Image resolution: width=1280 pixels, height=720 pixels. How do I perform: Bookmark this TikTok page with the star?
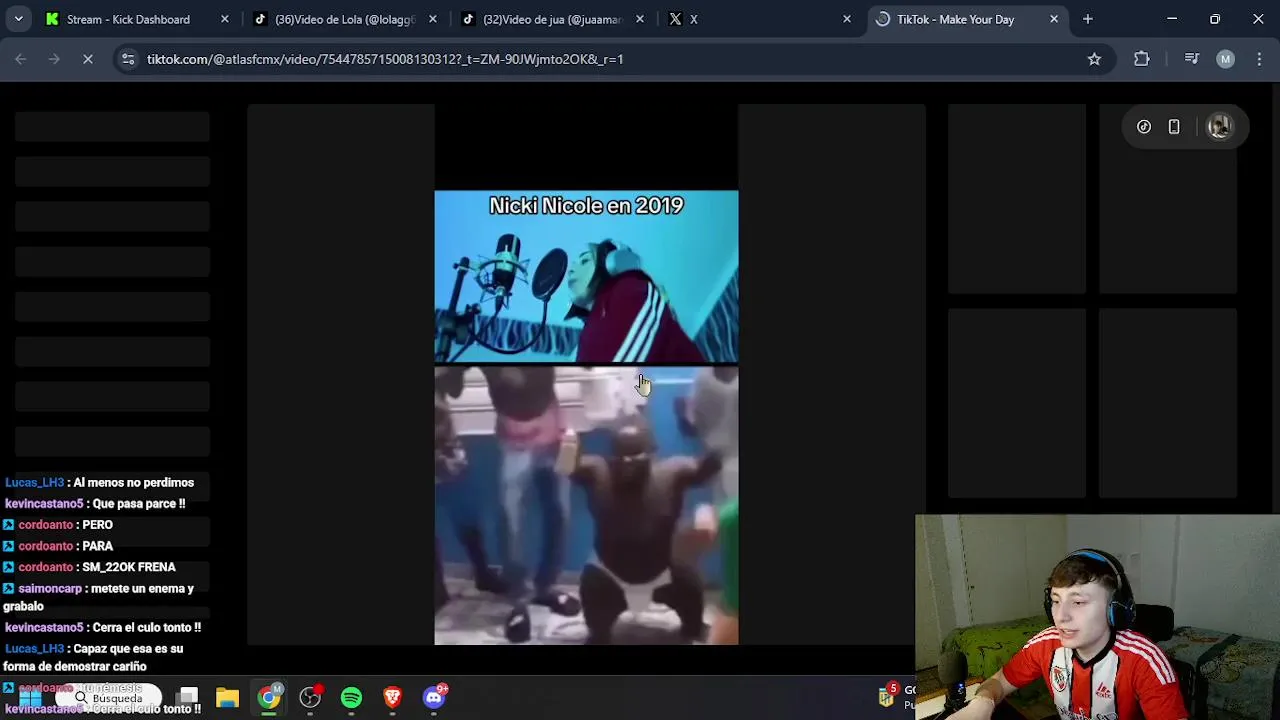(x=1094, y=59)
